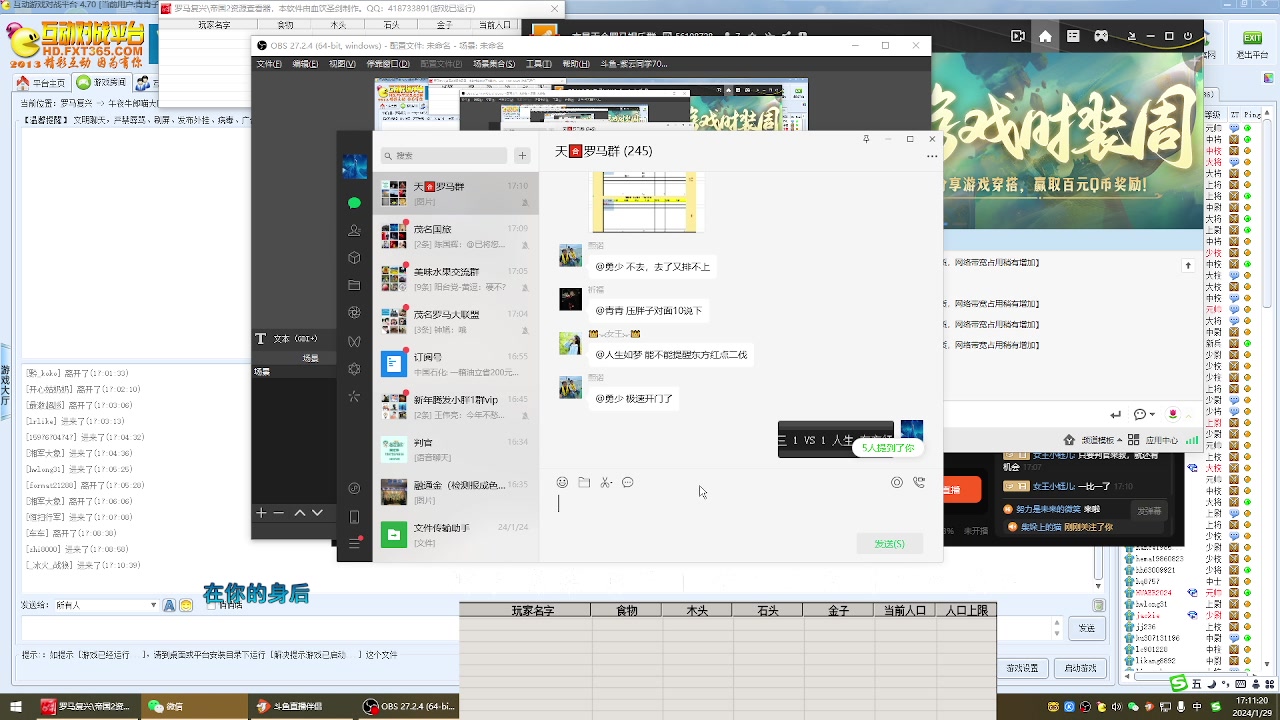Open the 茂名国旅 conversation
This screenshot has height=720, width=1280.
coord(456,235)
